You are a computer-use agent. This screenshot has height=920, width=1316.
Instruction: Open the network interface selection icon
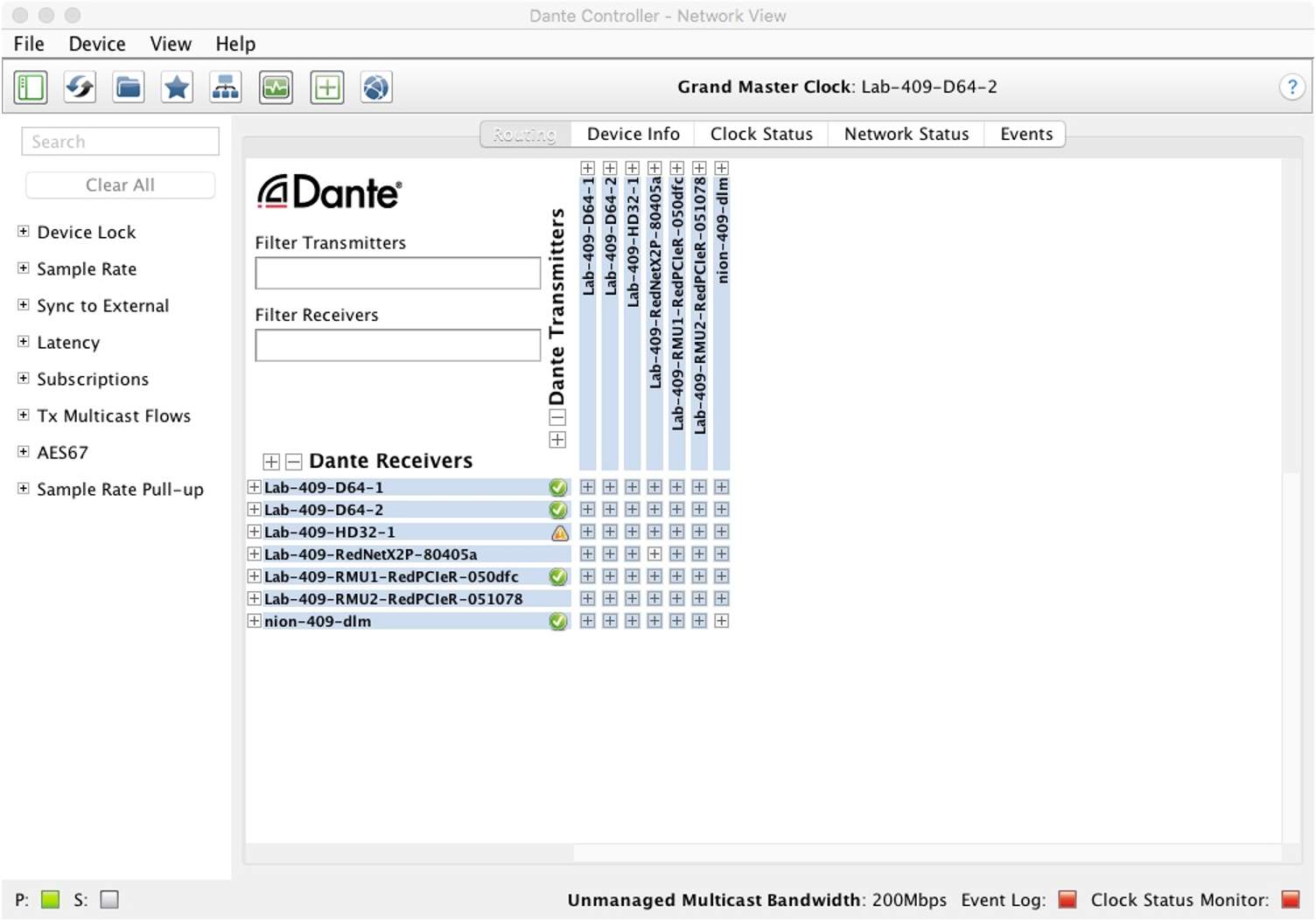[226, 87]
